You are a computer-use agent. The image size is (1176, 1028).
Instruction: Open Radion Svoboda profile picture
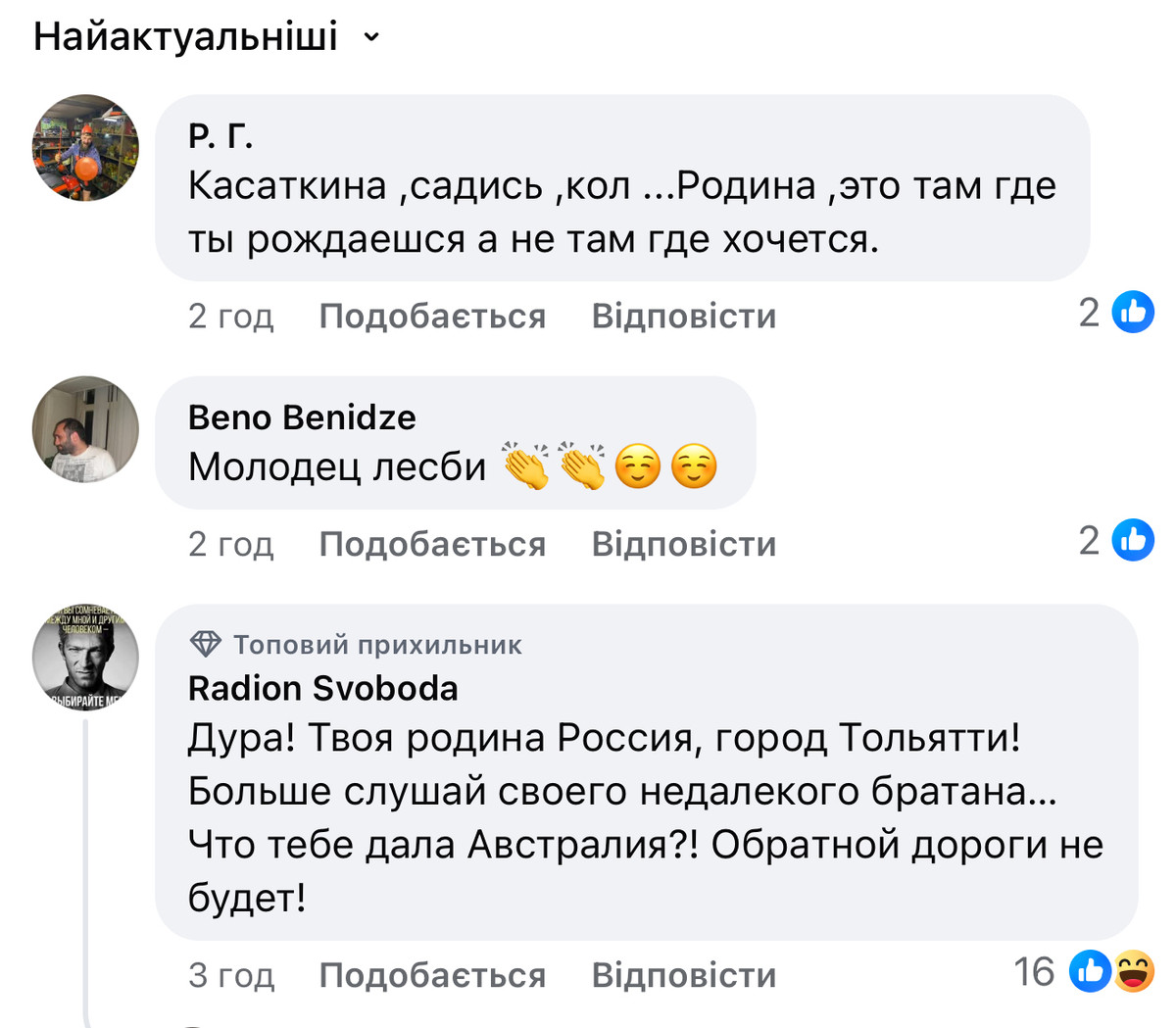pyautogui.click(x=86, y=657)
